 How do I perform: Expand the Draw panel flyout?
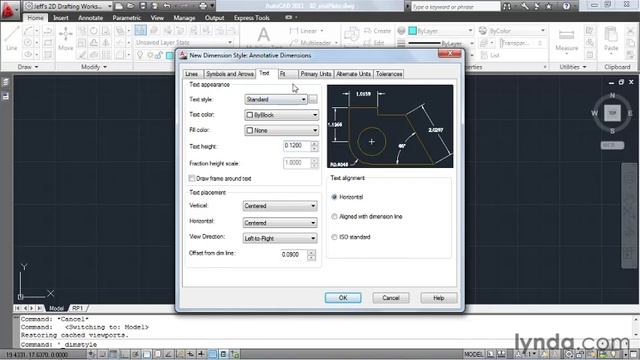[x=28, y=67]
